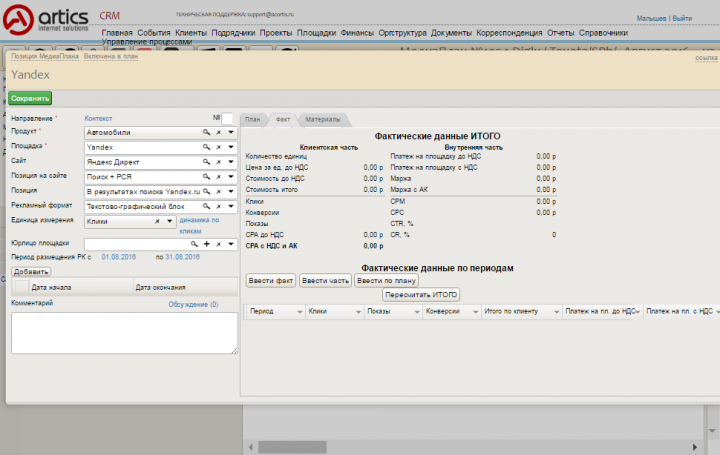
Task: Search icon in Продукт field
Action: pyautogui.click(x=207, y=132)
